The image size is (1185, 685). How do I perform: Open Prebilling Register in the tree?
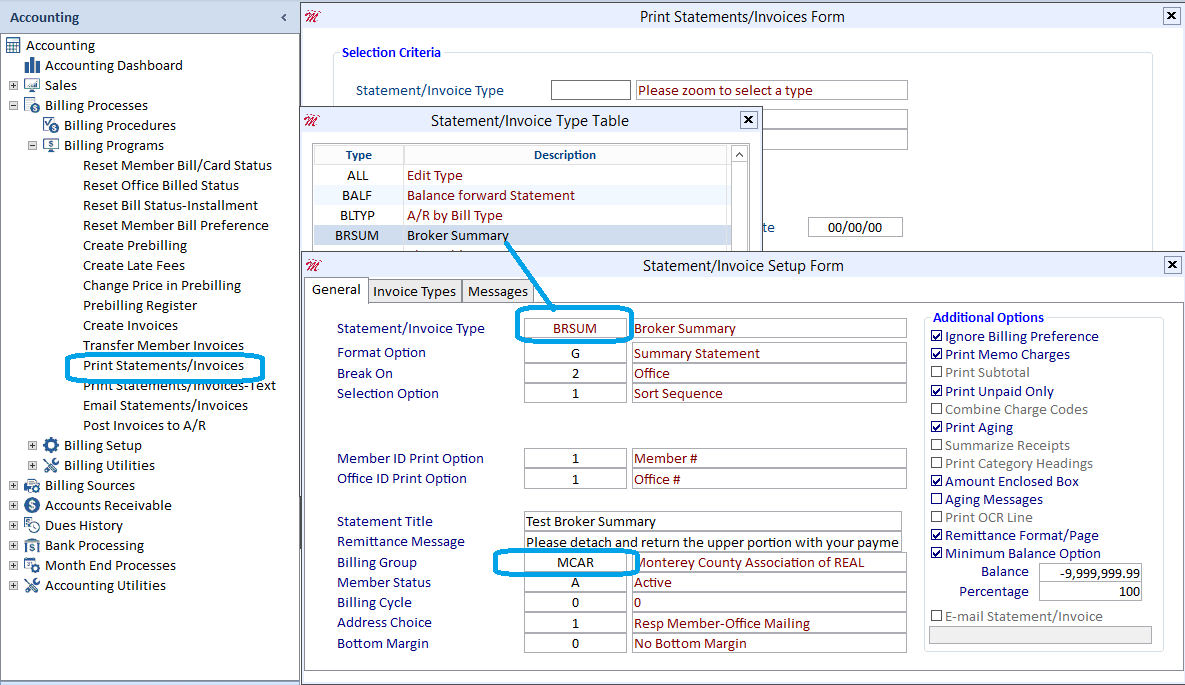[x=140, y=305]
